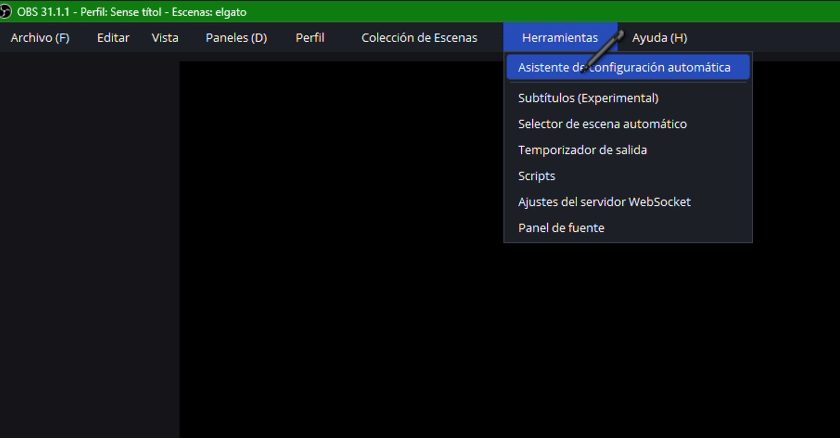Select Panel de fuente menu item

(561, 228)
